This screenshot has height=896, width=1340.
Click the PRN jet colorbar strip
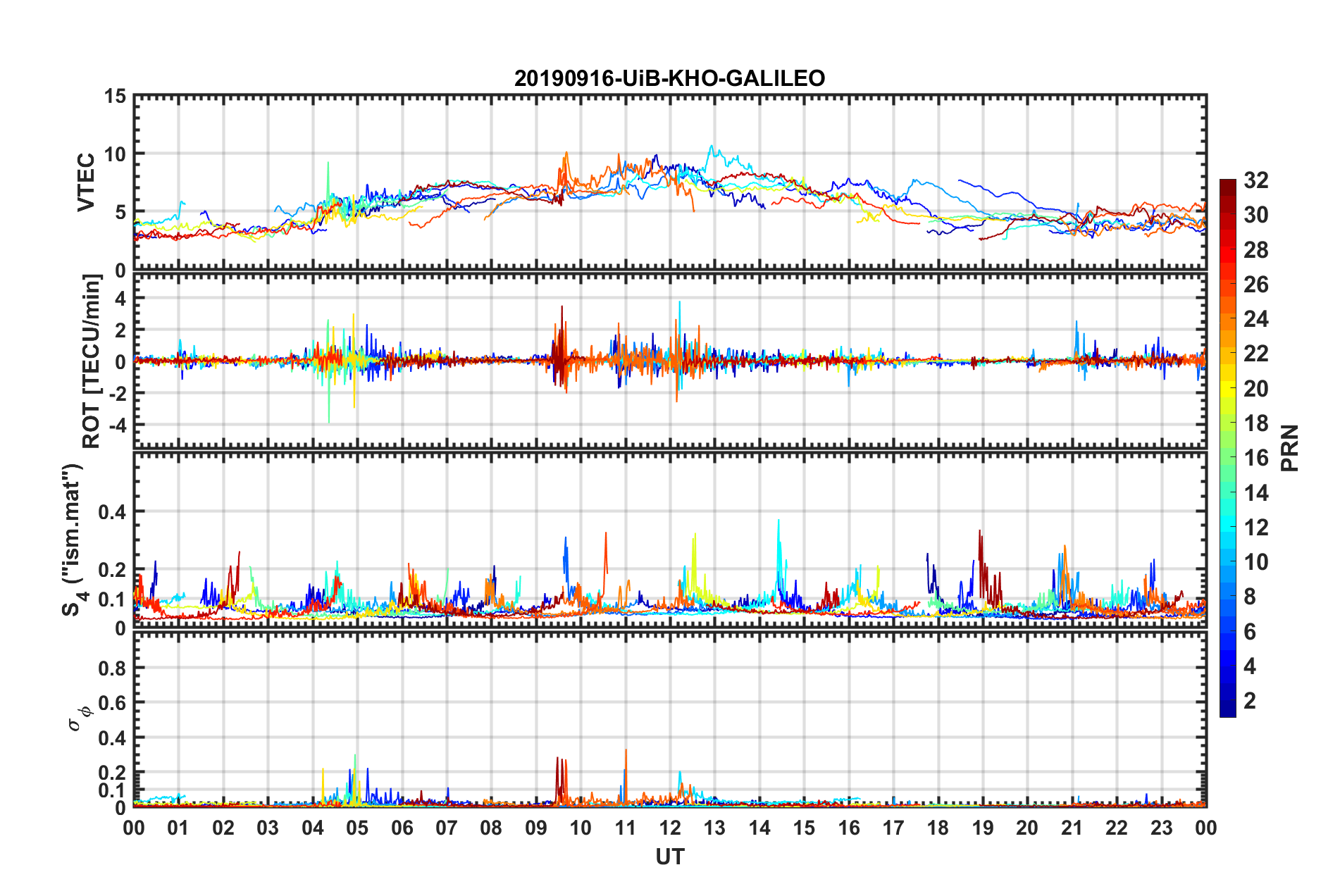(x=1228, y=448)
